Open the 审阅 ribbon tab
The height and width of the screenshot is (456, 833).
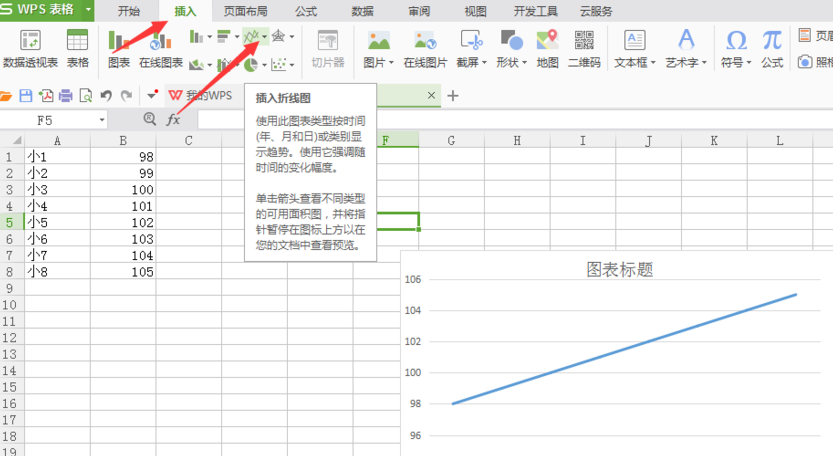point(419,11)
